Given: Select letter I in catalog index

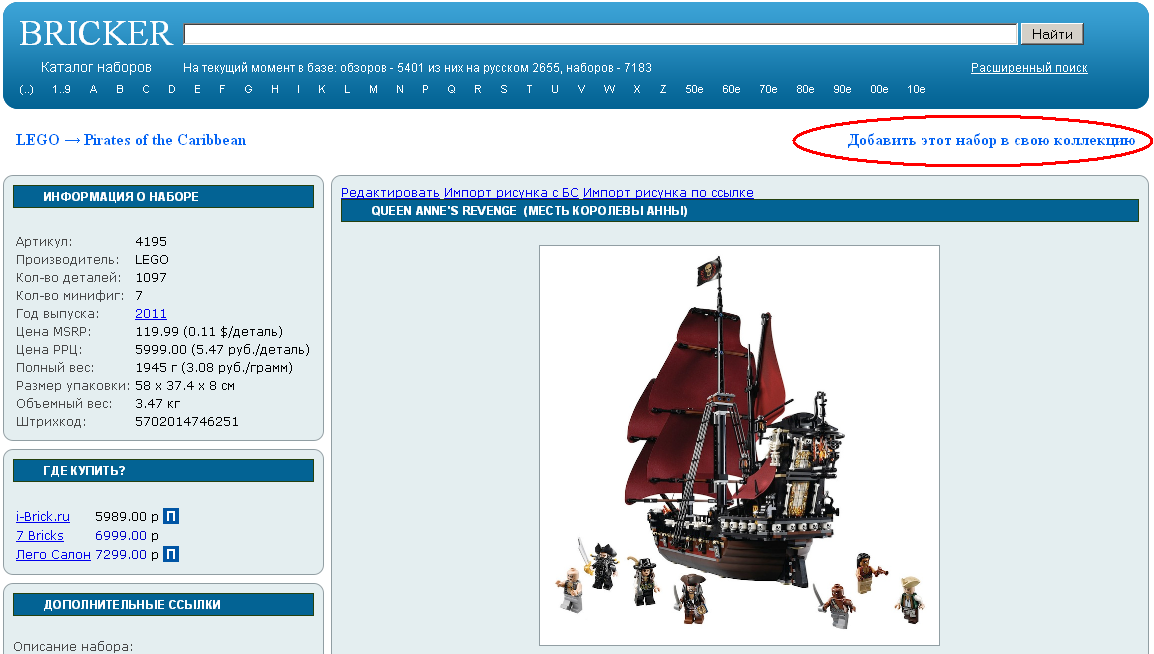Looking at the screenshot, I should (298, 89).
